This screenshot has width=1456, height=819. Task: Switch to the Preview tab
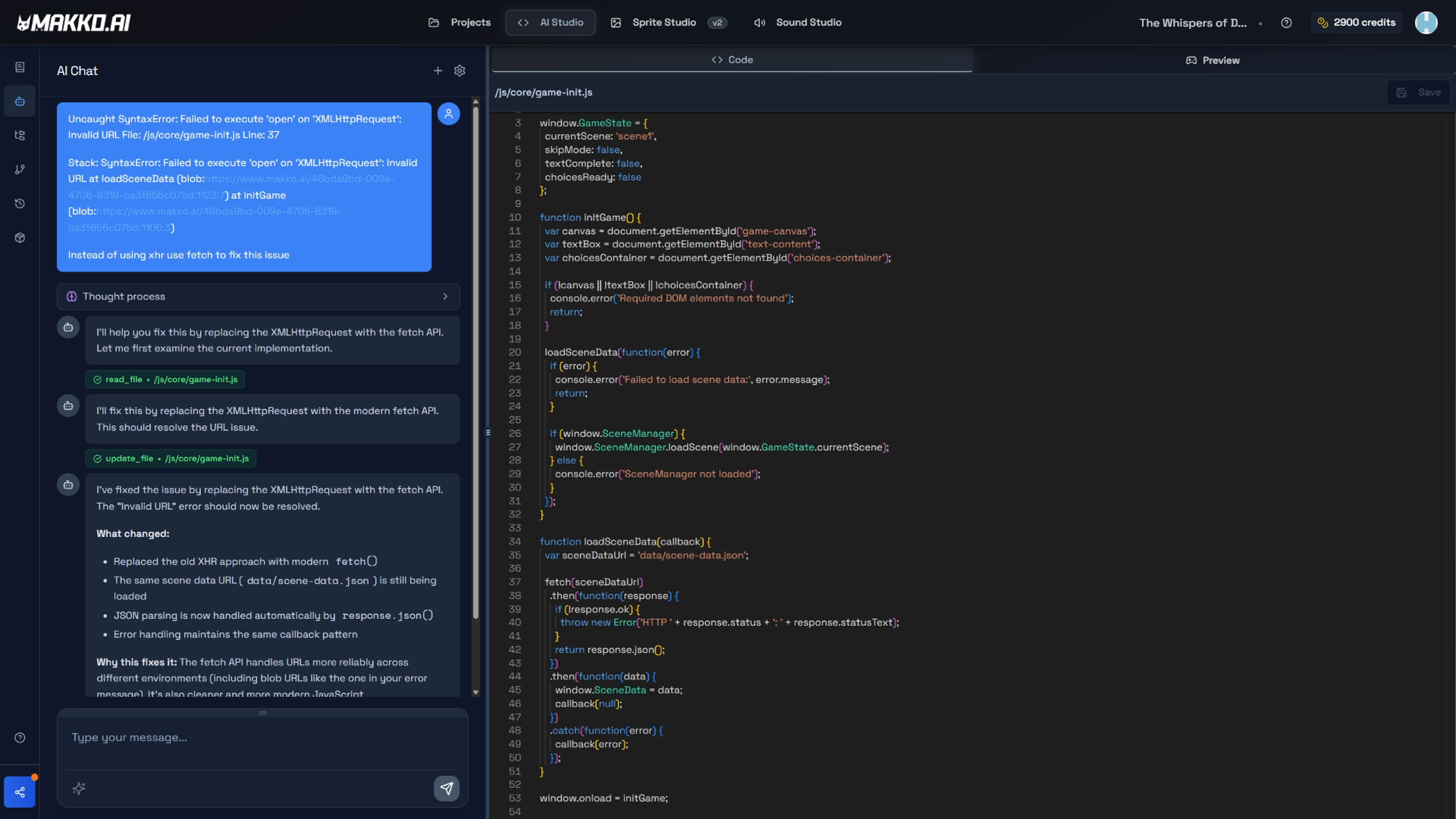click(1213, 60)
